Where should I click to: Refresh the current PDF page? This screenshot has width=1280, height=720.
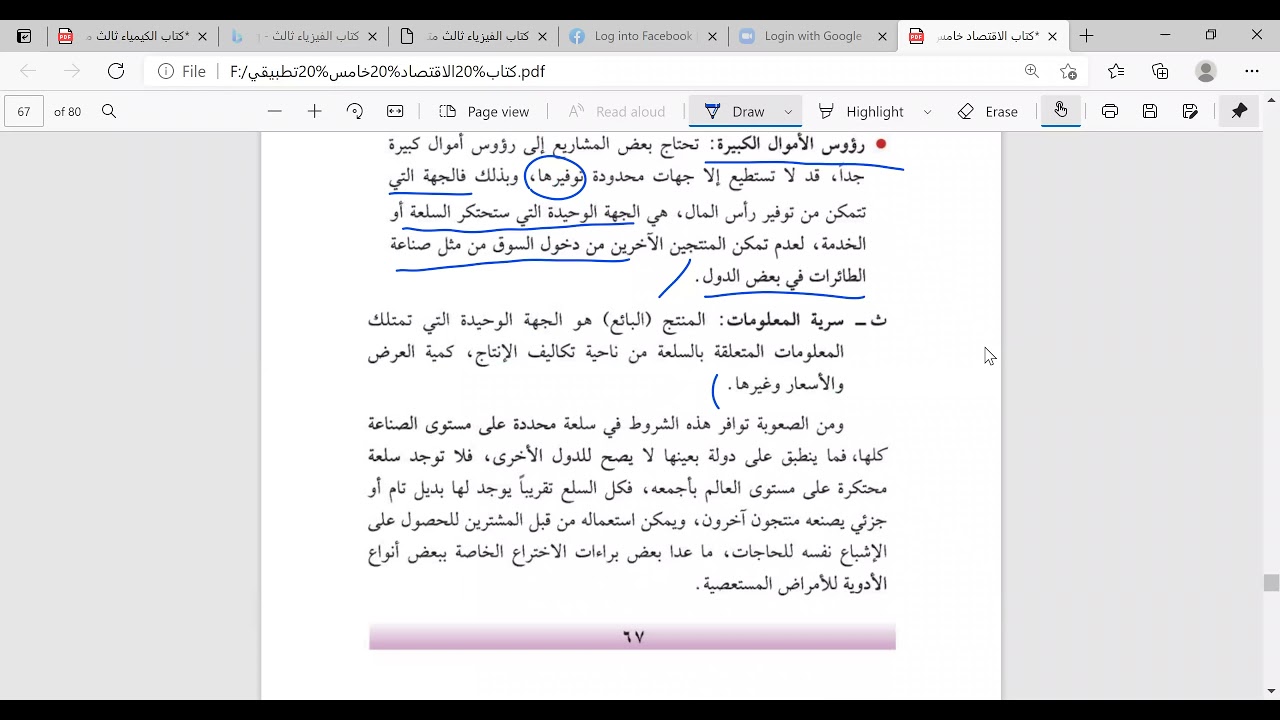point(116,71)
